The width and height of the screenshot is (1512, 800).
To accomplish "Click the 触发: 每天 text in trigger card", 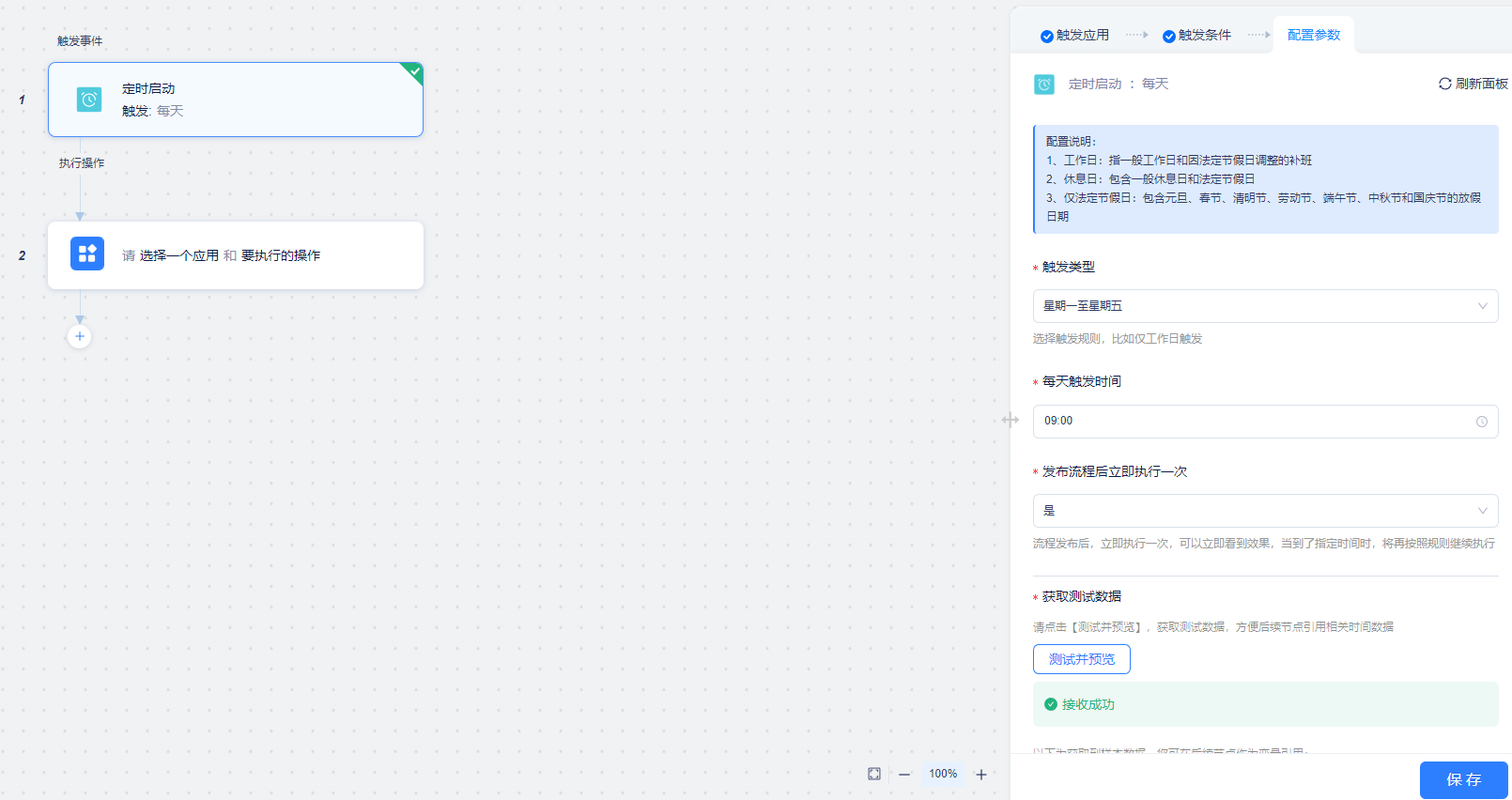I will coord(153,111).
